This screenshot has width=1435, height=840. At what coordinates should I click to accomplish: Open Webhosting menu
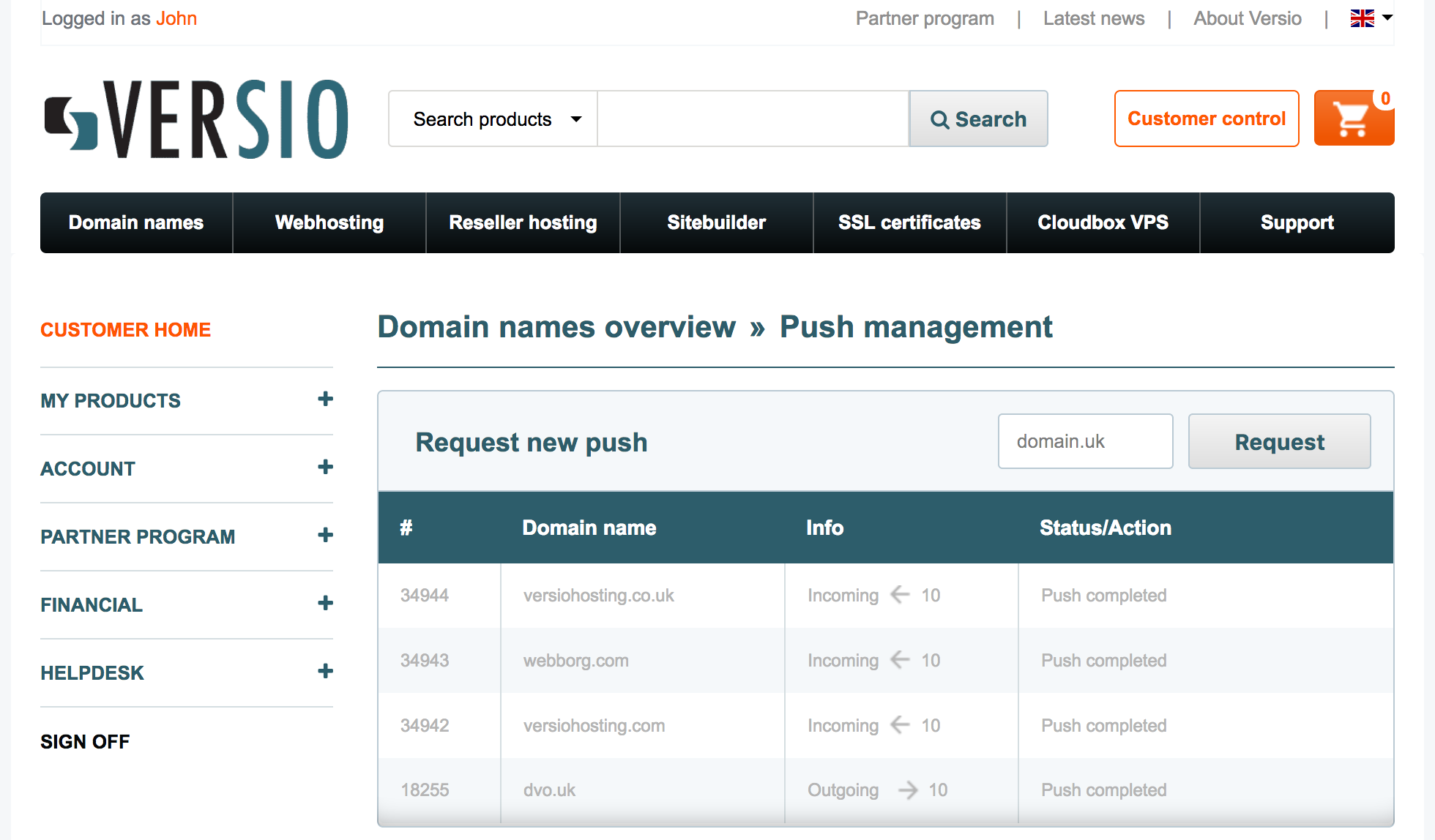pos(329,222)
